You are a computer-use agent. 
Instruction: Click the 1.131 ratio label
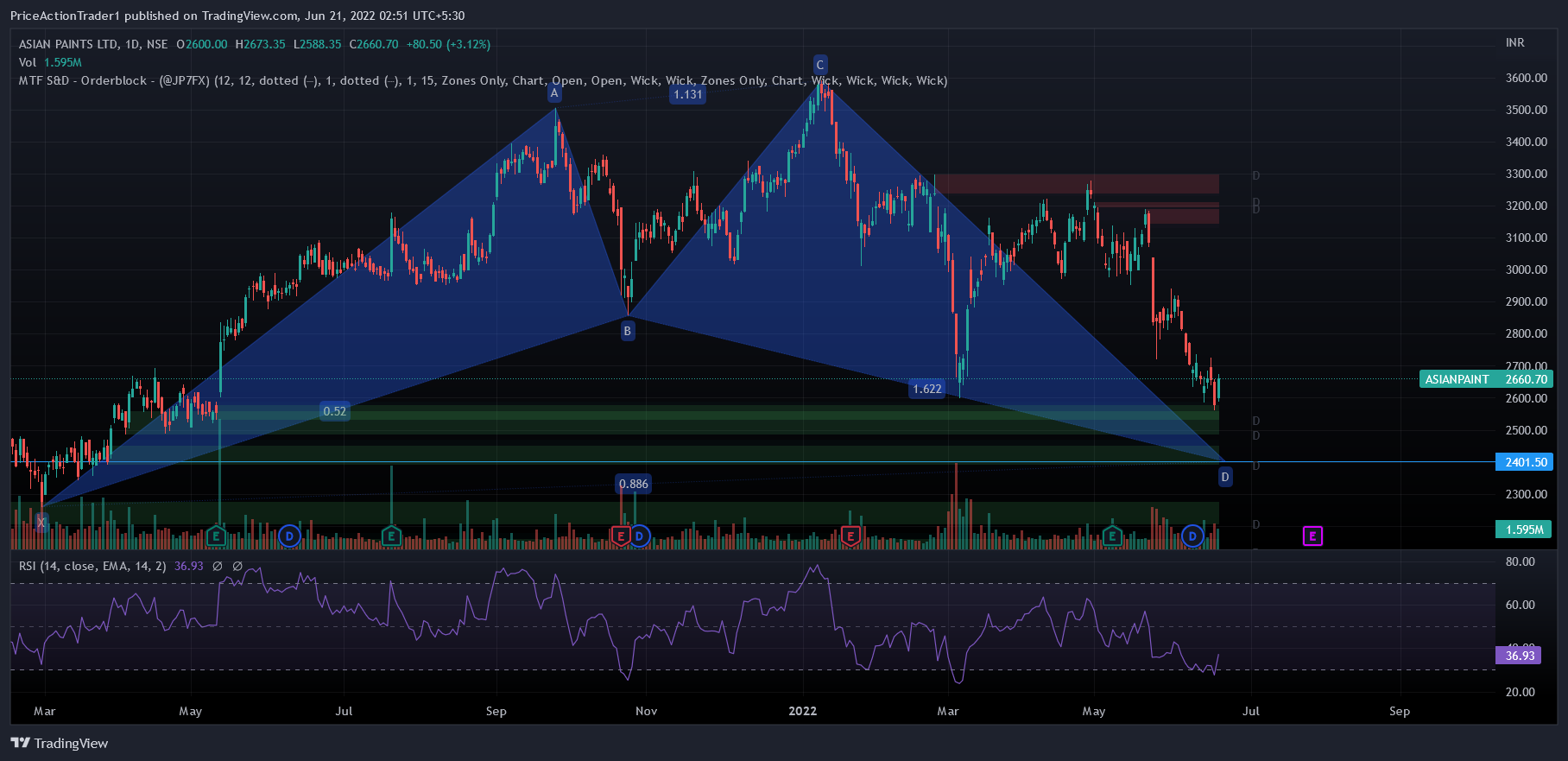point(688,95)
